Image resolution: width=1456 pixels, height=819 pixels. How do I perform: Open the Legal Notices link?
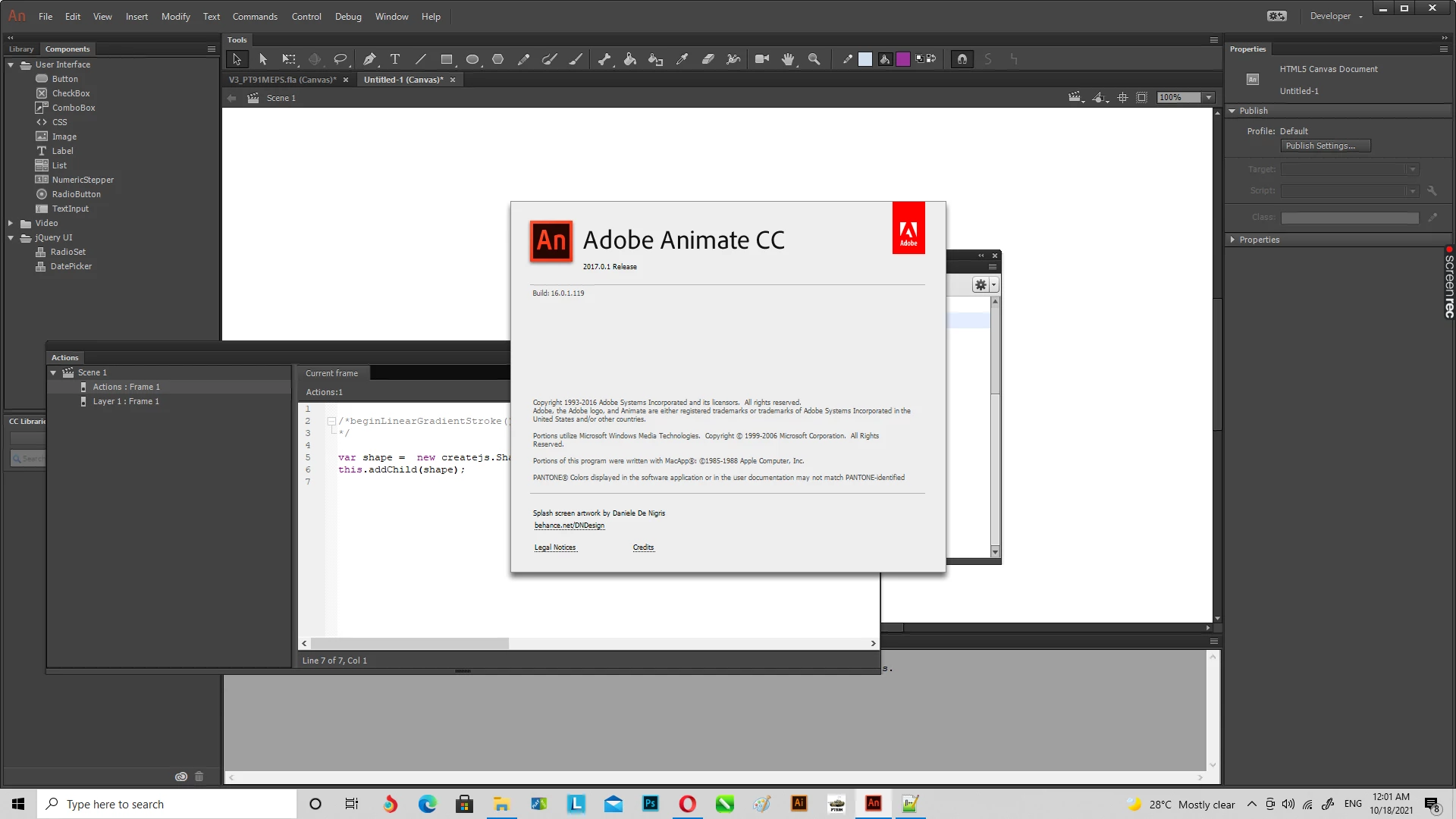click(555, 548)
